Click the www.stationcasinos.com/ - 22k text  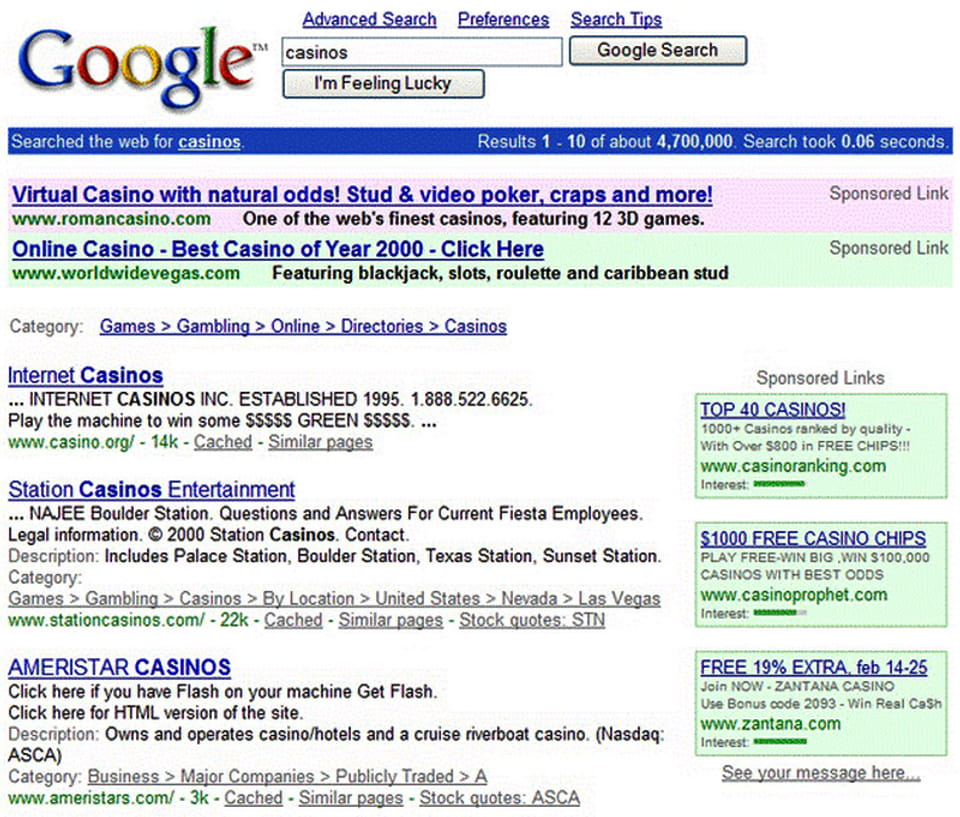point(128,620)
